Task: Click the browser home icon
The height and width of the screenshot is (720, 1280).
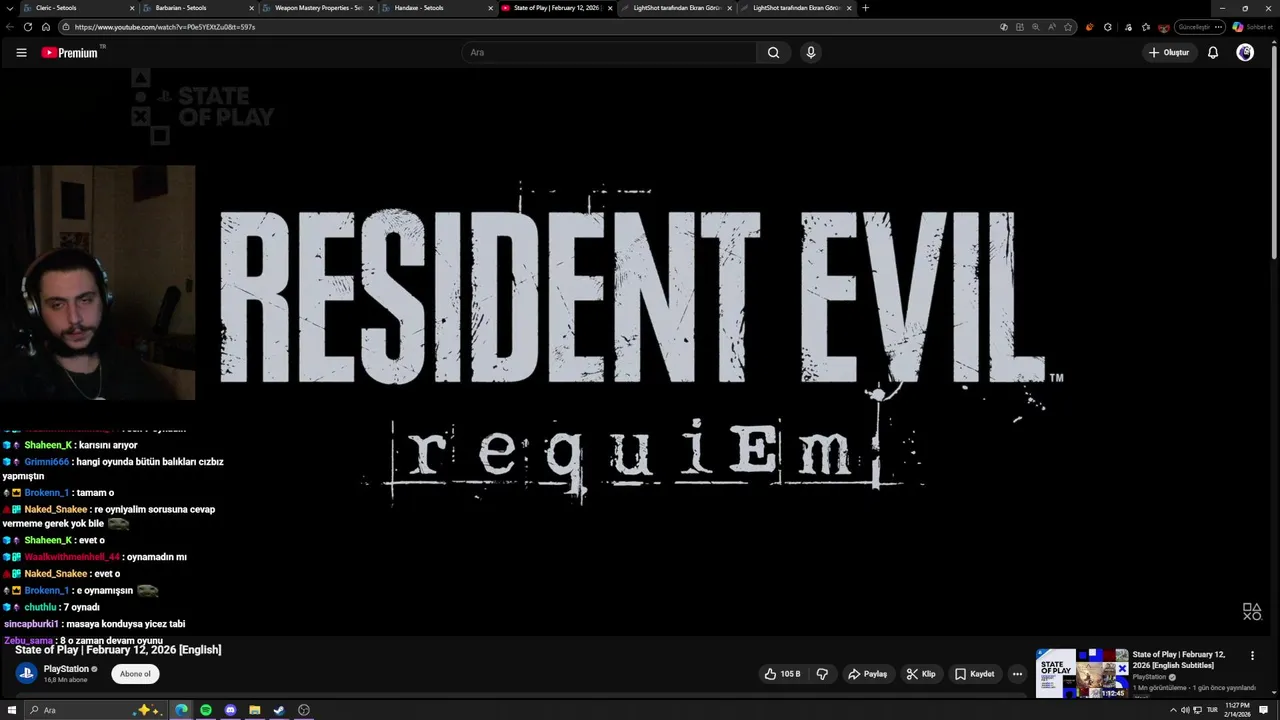Action: point(45,27)
